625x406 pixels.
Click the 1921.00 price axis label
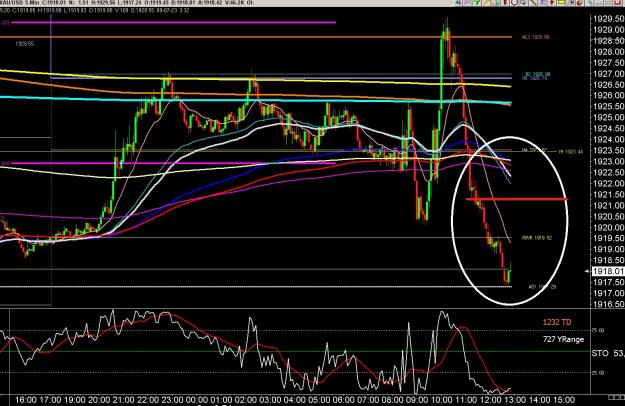[608, 206]
